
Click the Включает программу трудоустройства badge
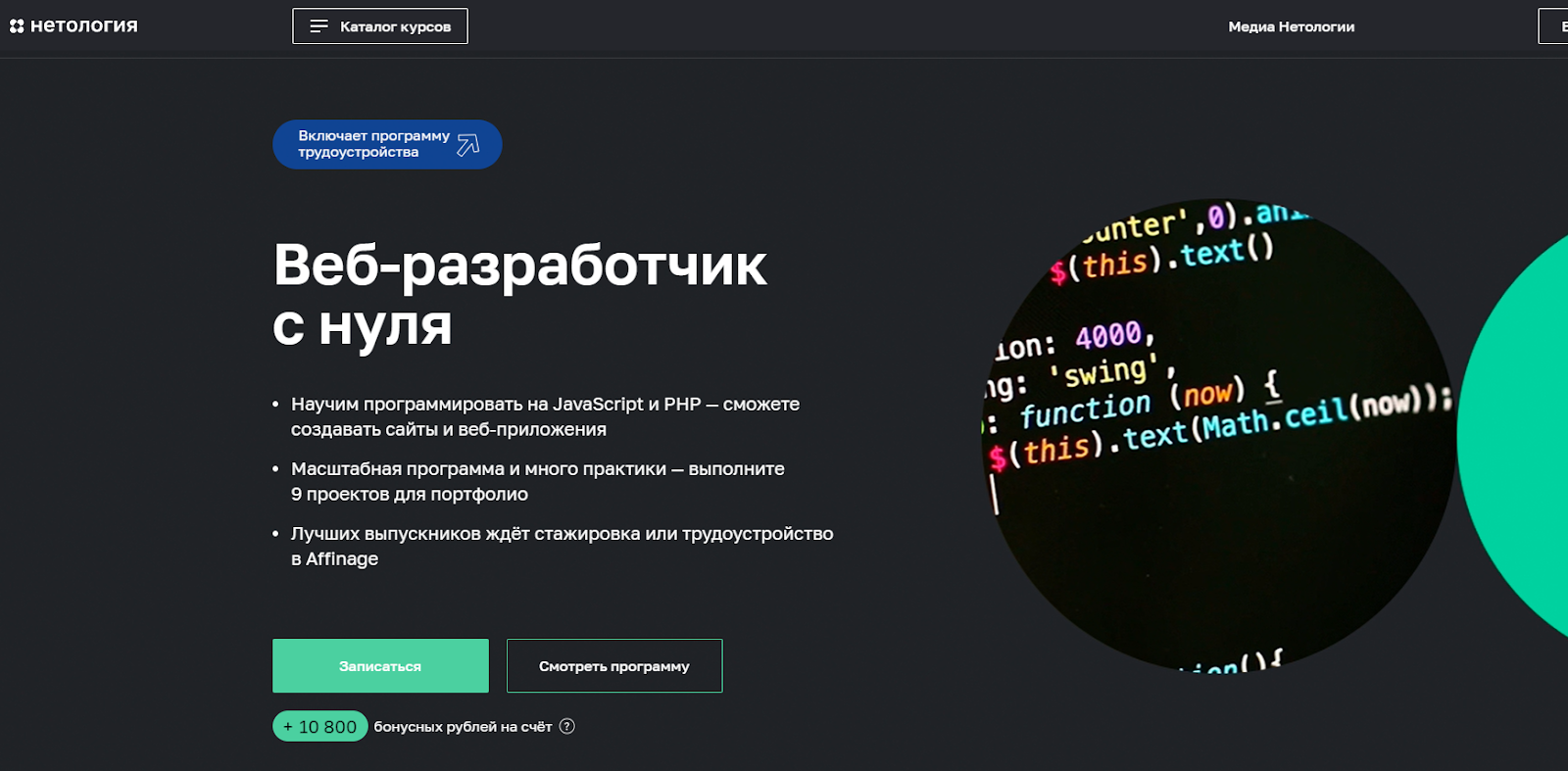click(x=387, y=144)
